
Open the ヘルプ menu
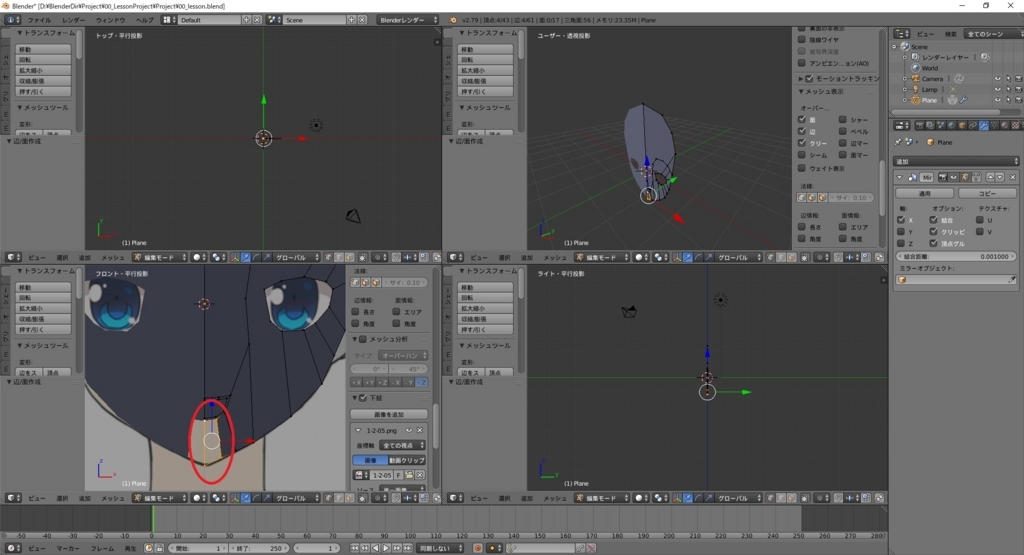[x=144, y=20]
